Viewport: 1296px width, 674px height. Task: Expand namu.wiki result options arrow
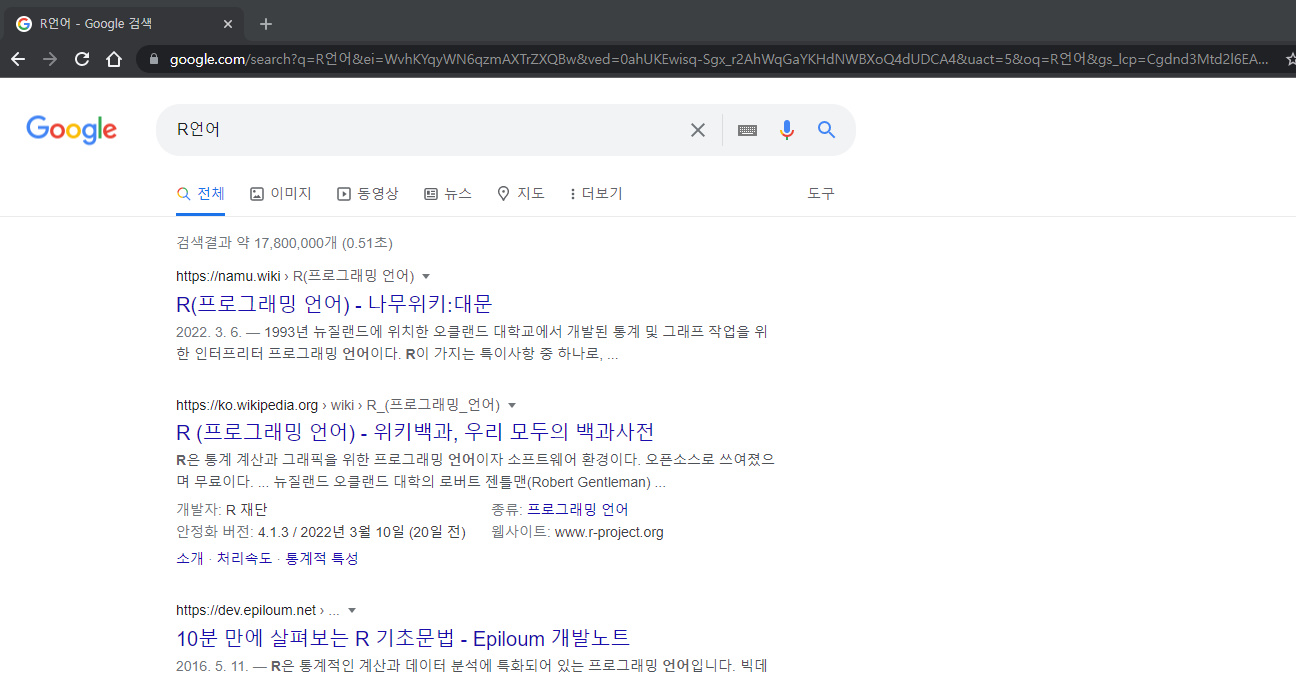coord(426,276)
